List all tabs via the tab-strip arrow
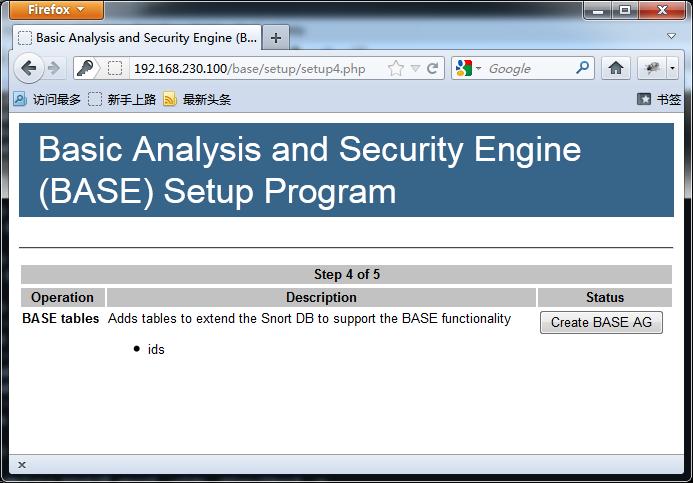693x483 pixels. pos(671,36)
